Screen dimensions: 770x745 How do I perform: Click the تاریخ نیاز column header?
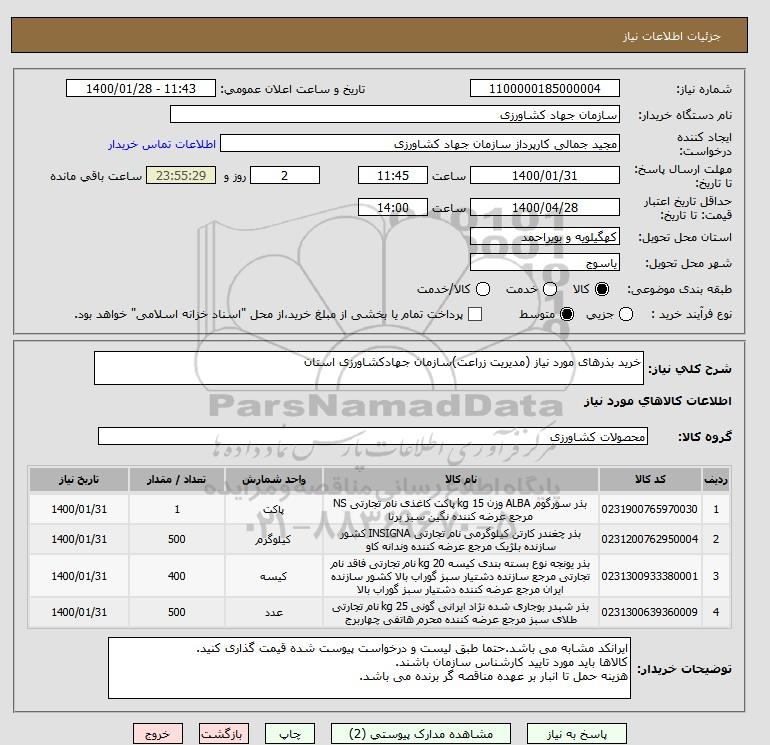point(79,479)
